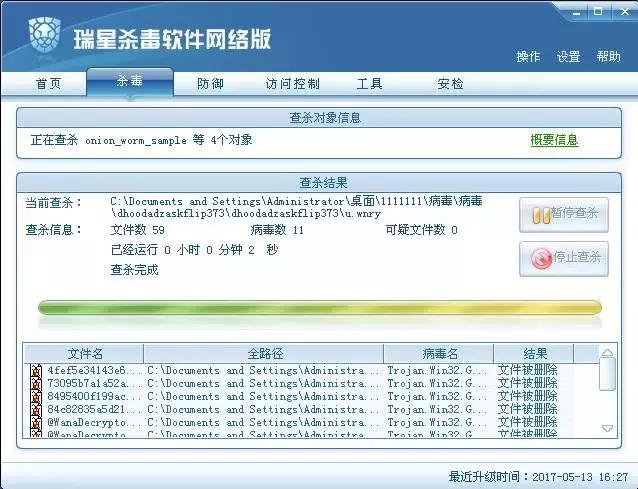Select file name 4fef5e34143e6...

click(94, 370)
